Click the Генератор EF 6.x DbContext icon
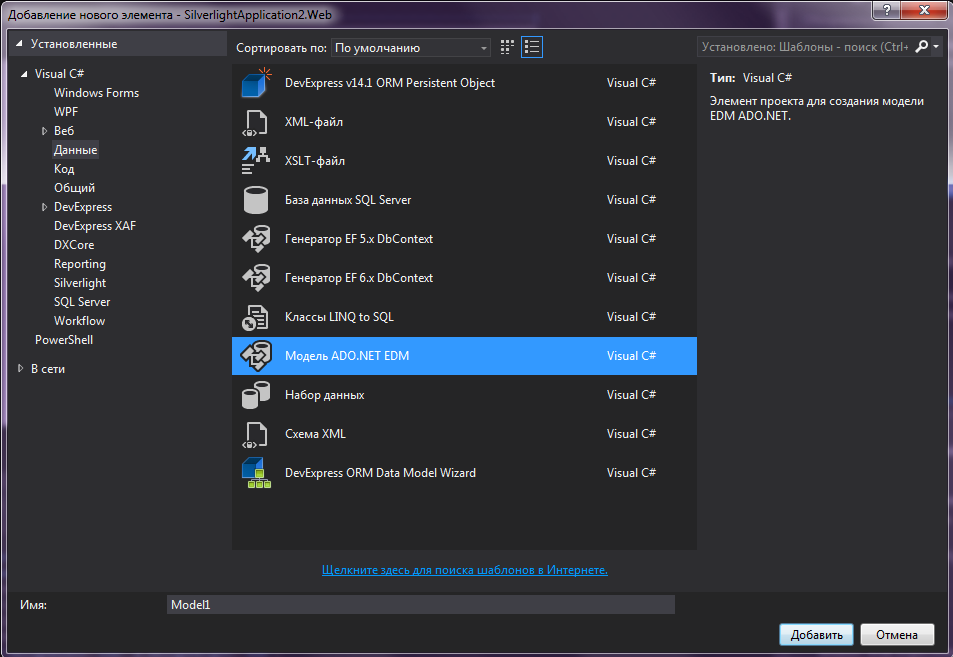Screen dimensions: 953x657 coord(256,278)
